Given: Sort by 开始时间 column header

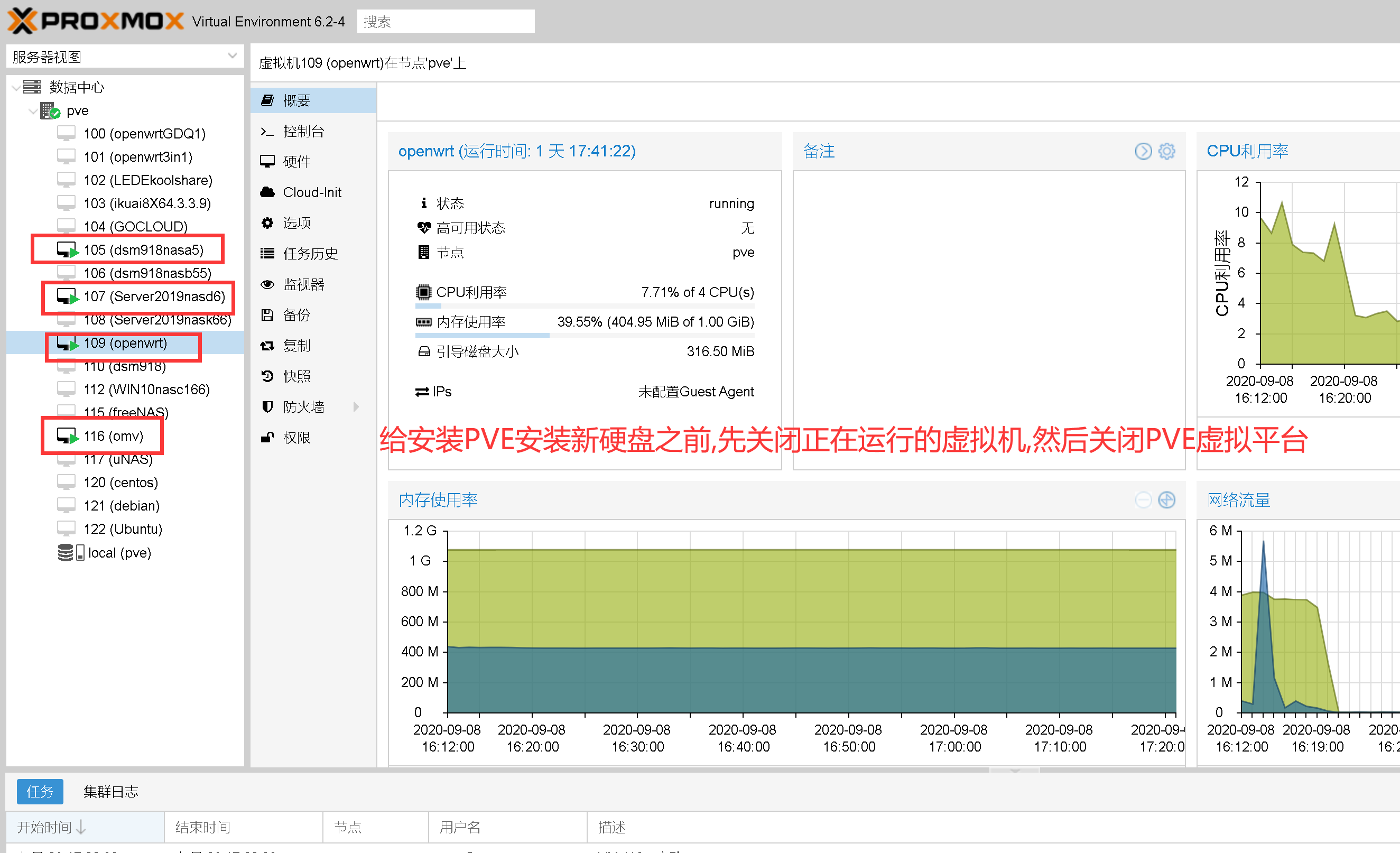Looking at the screenshot, I should [x=85, y=828].
